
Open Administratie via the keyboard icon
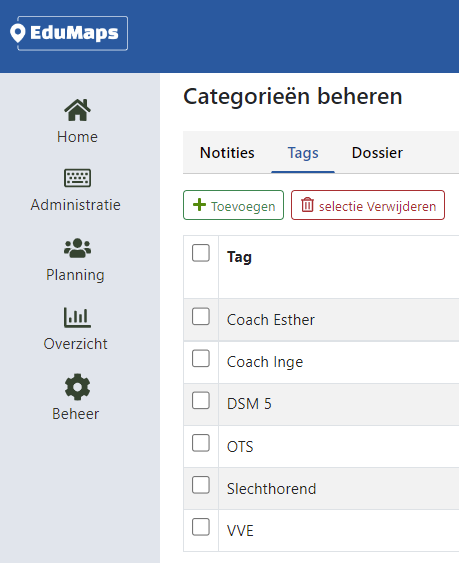(x=77, y=178)
